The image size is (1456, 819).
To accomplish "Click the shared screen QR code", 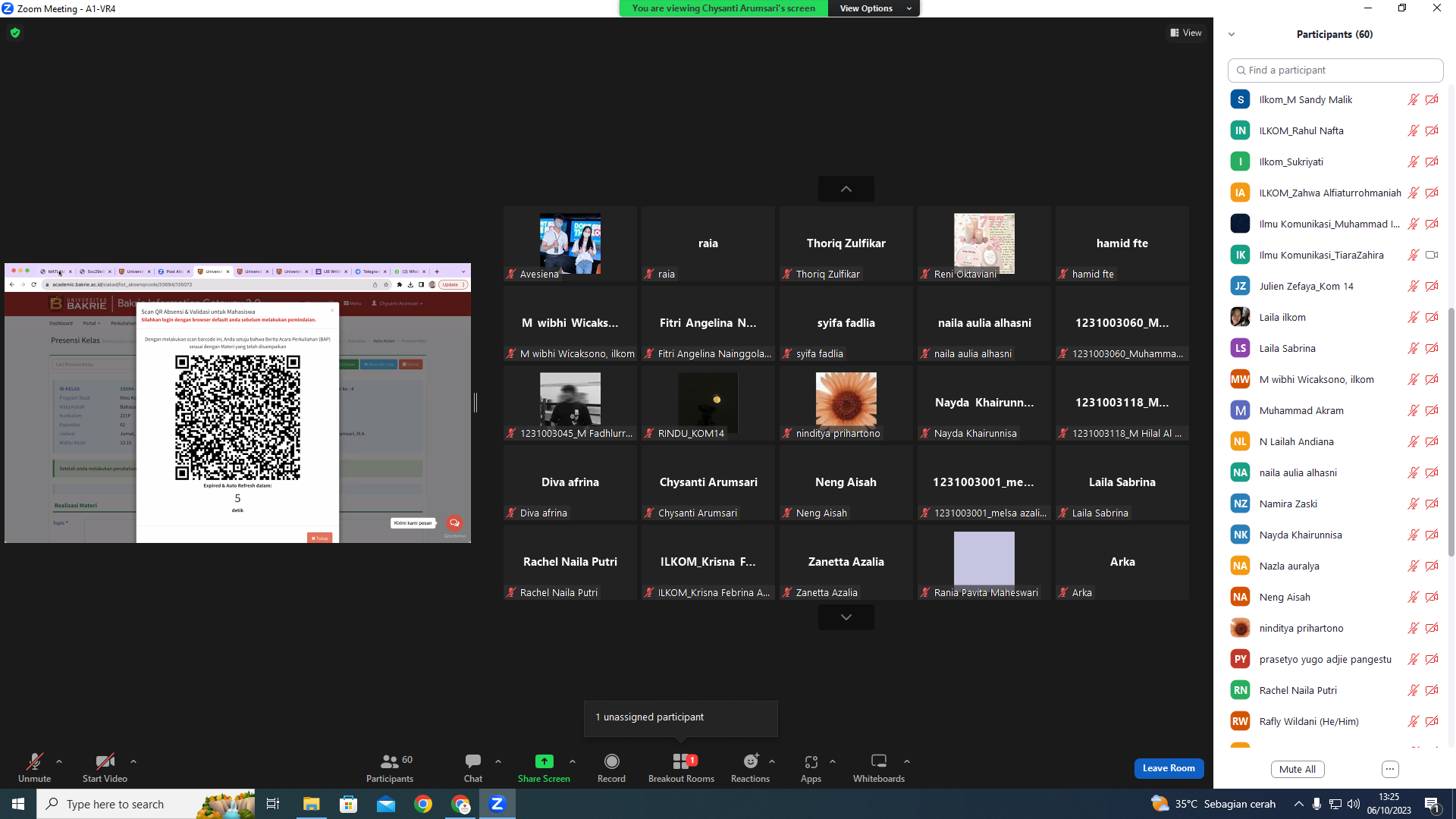I will point(237,418).
